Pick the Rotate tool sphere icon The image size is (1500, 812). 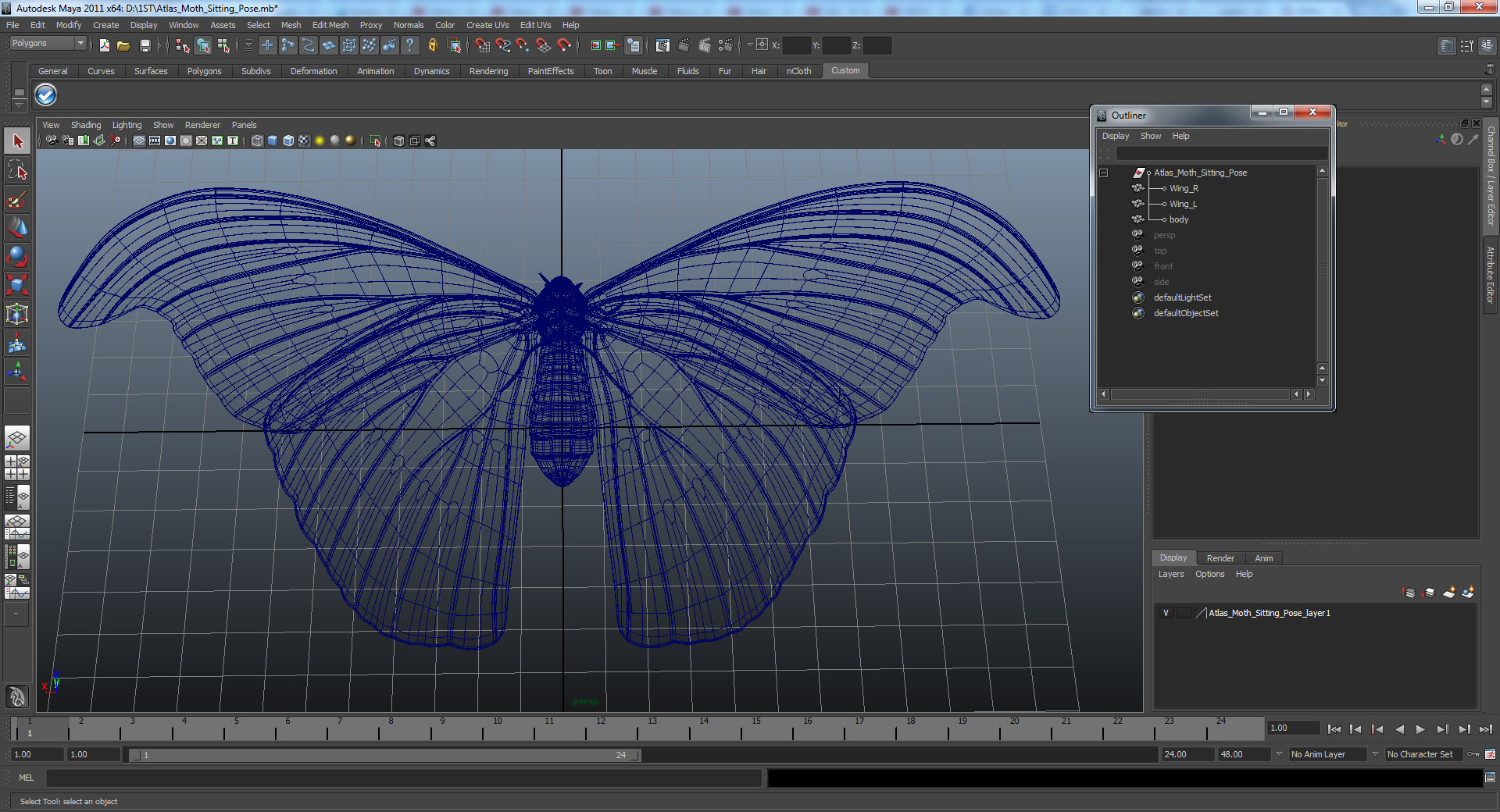click(x=17, y=256)
